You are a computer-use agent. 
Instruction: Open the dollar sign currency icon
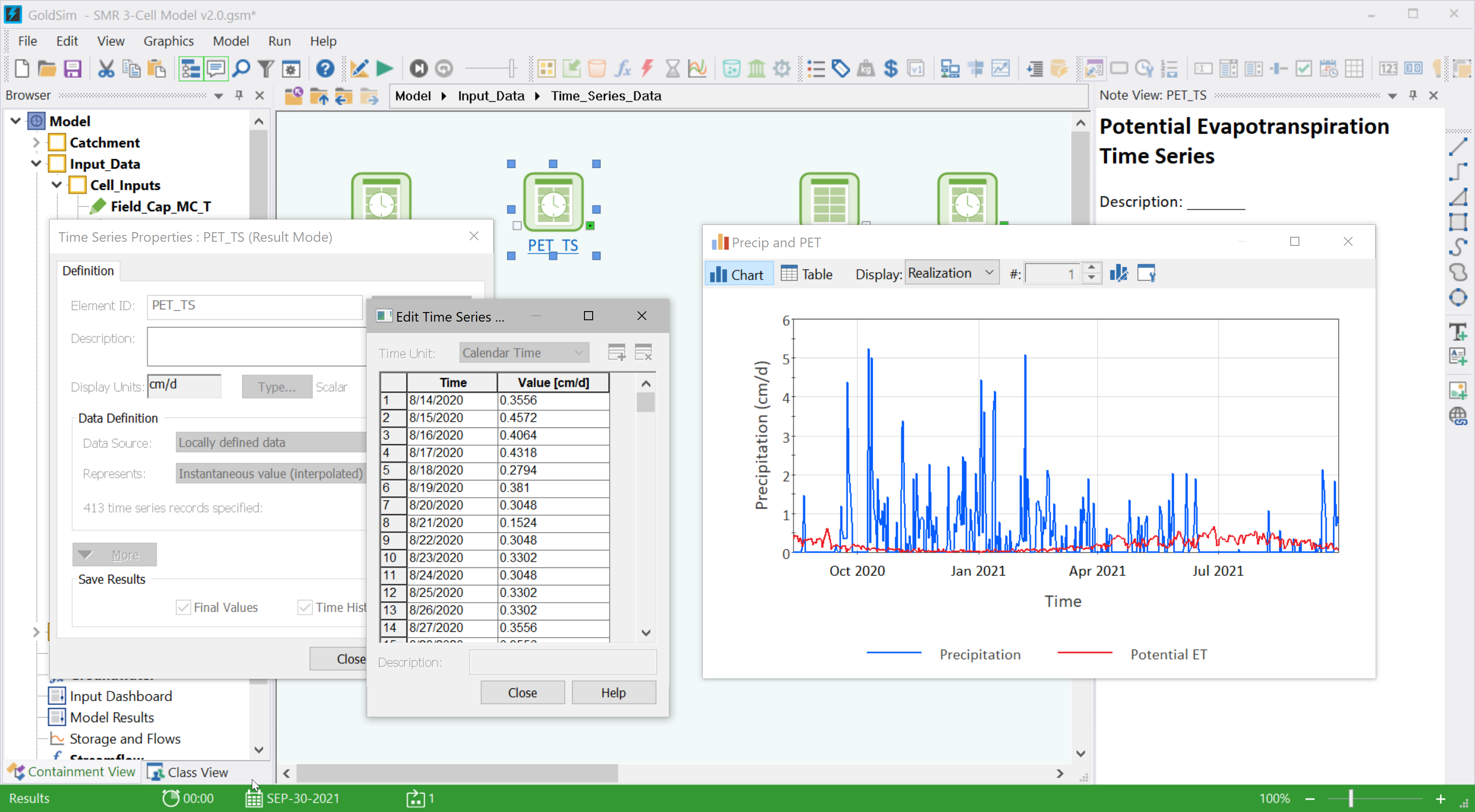tap(891, 69)
